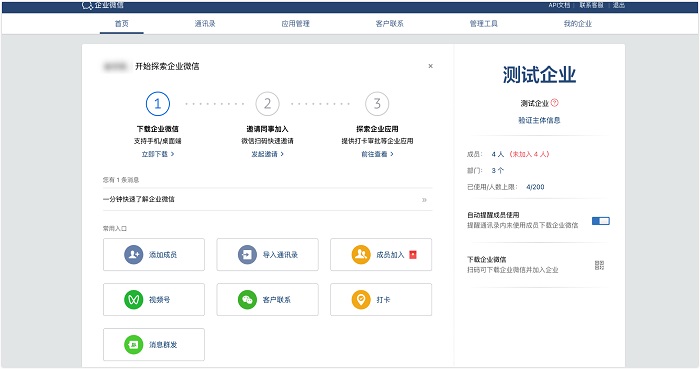Open the 应用管理 tab
Image resolution: width=700 pixels, height=369 pixels.
(x=296, y=24)
